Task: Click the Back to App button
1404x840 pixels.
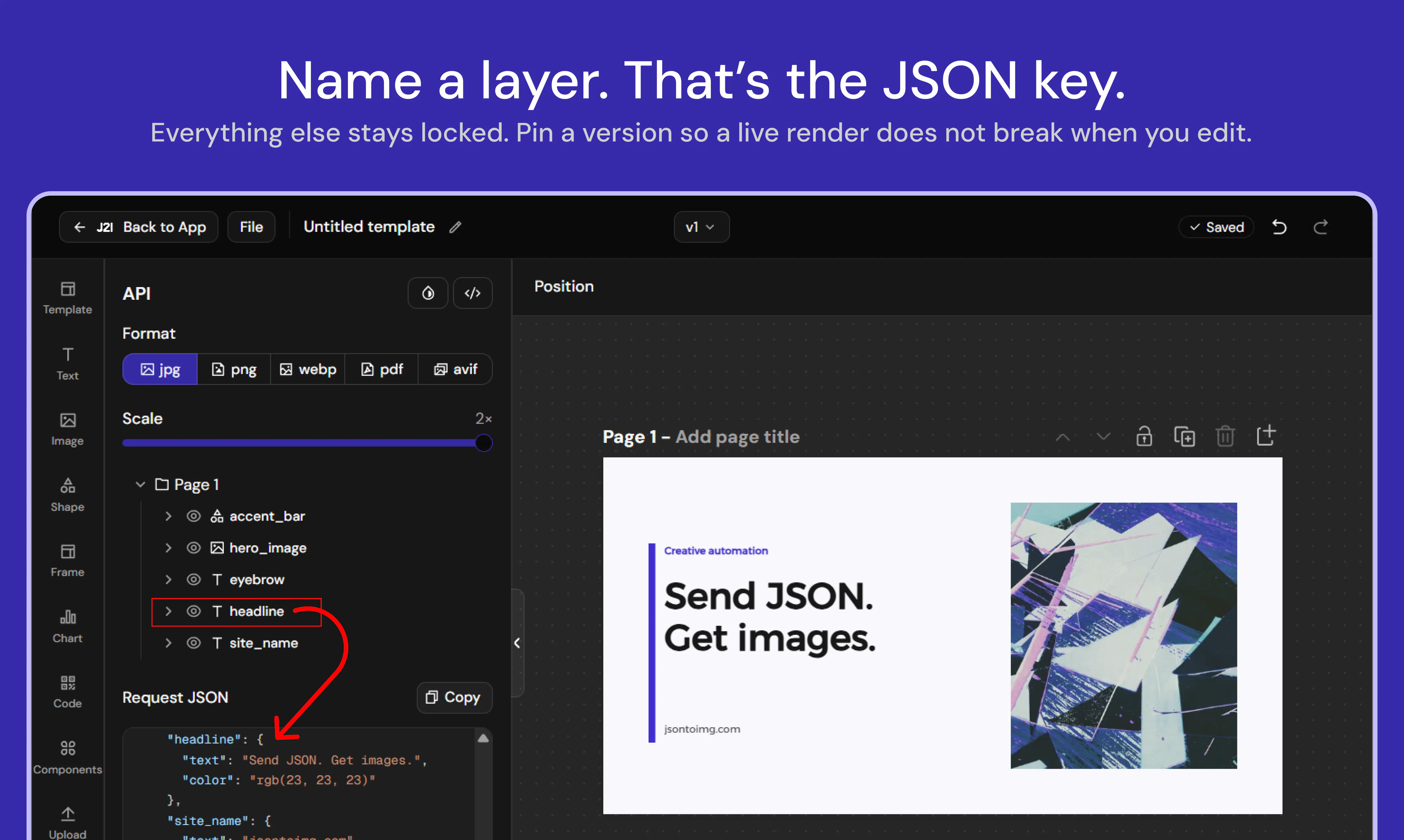Action: point(139,227)
